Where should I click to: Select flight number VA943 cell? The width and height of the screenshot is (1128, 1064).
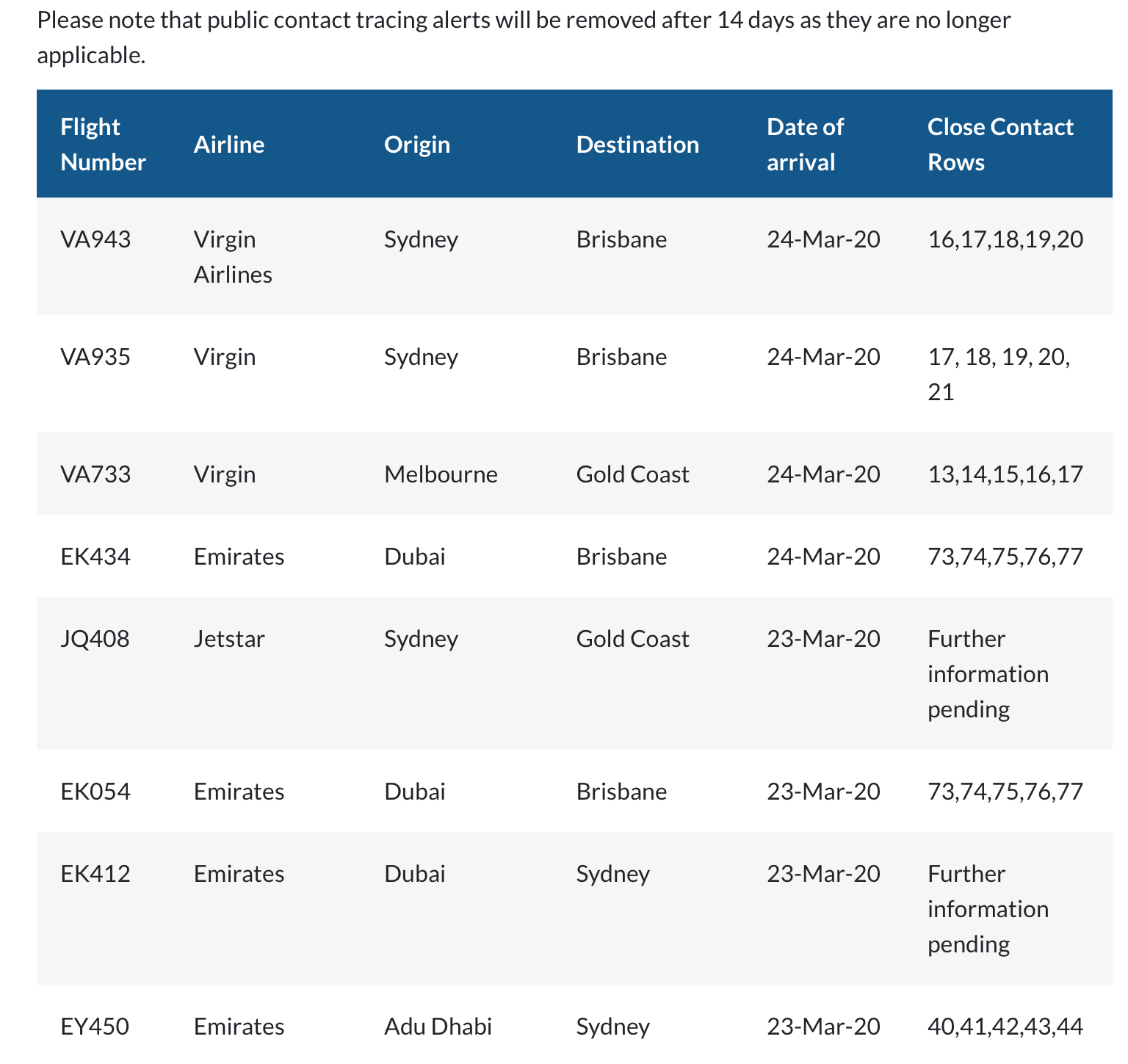click(x=95, y=239)
